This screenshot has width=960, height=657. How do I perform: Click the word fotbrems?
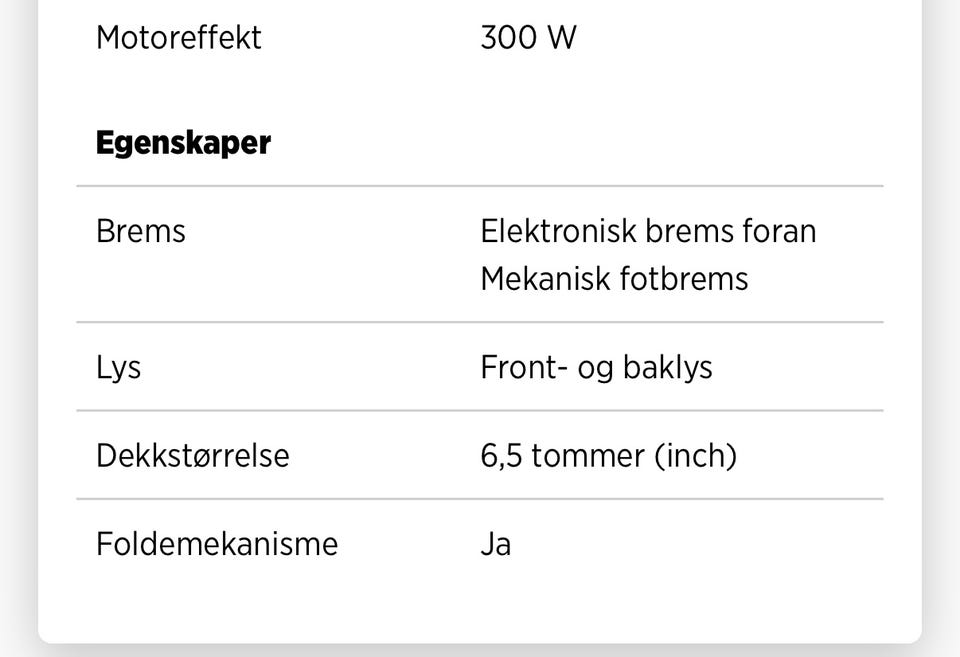point(684,279)
